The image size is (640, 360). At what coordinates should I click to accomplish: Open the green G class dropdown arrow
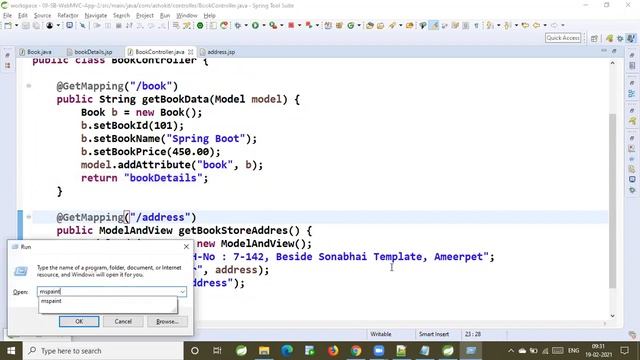[x=359, y=25]
